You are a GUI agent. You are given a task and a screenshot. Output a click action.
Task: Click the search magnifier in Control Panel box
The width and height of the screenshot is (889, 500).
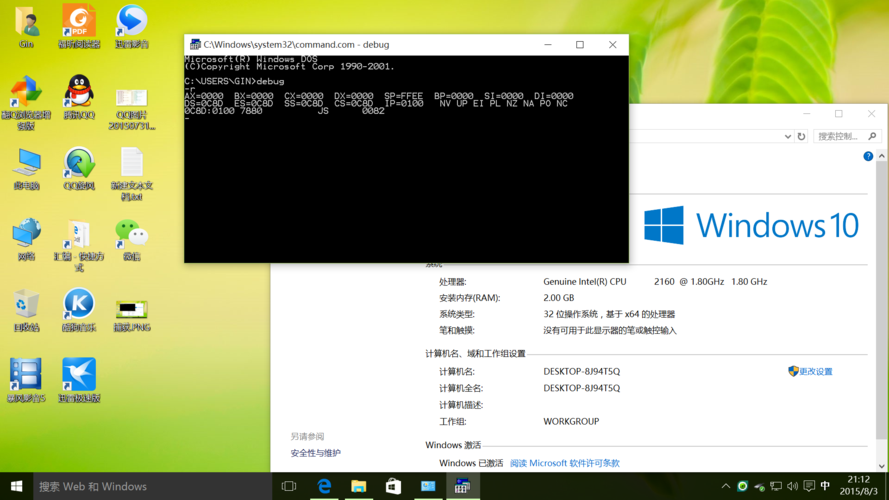click(873, 136)
